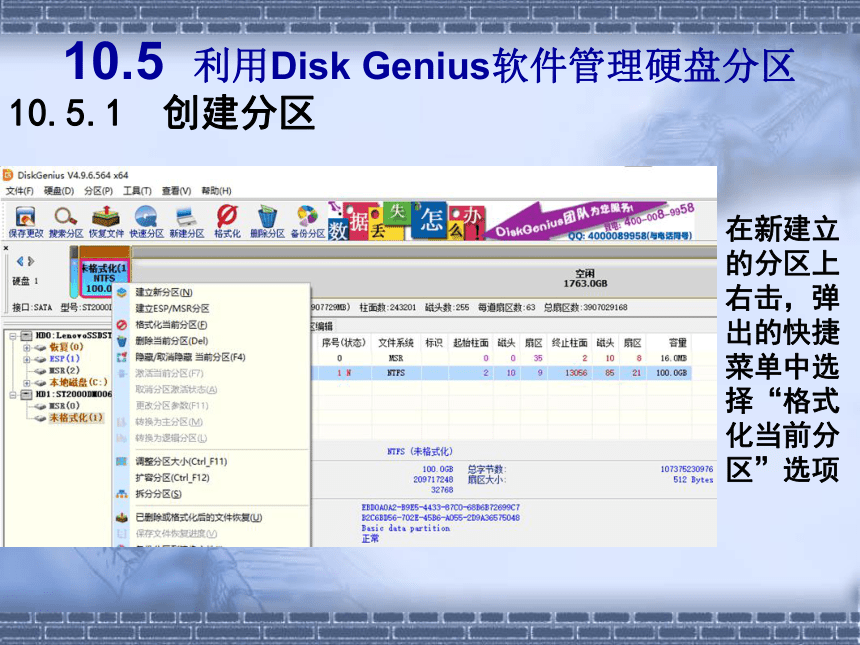Click the 标识 column header
Screen dimensions: 860x645
pyautogui.click(x=434, y=343)
